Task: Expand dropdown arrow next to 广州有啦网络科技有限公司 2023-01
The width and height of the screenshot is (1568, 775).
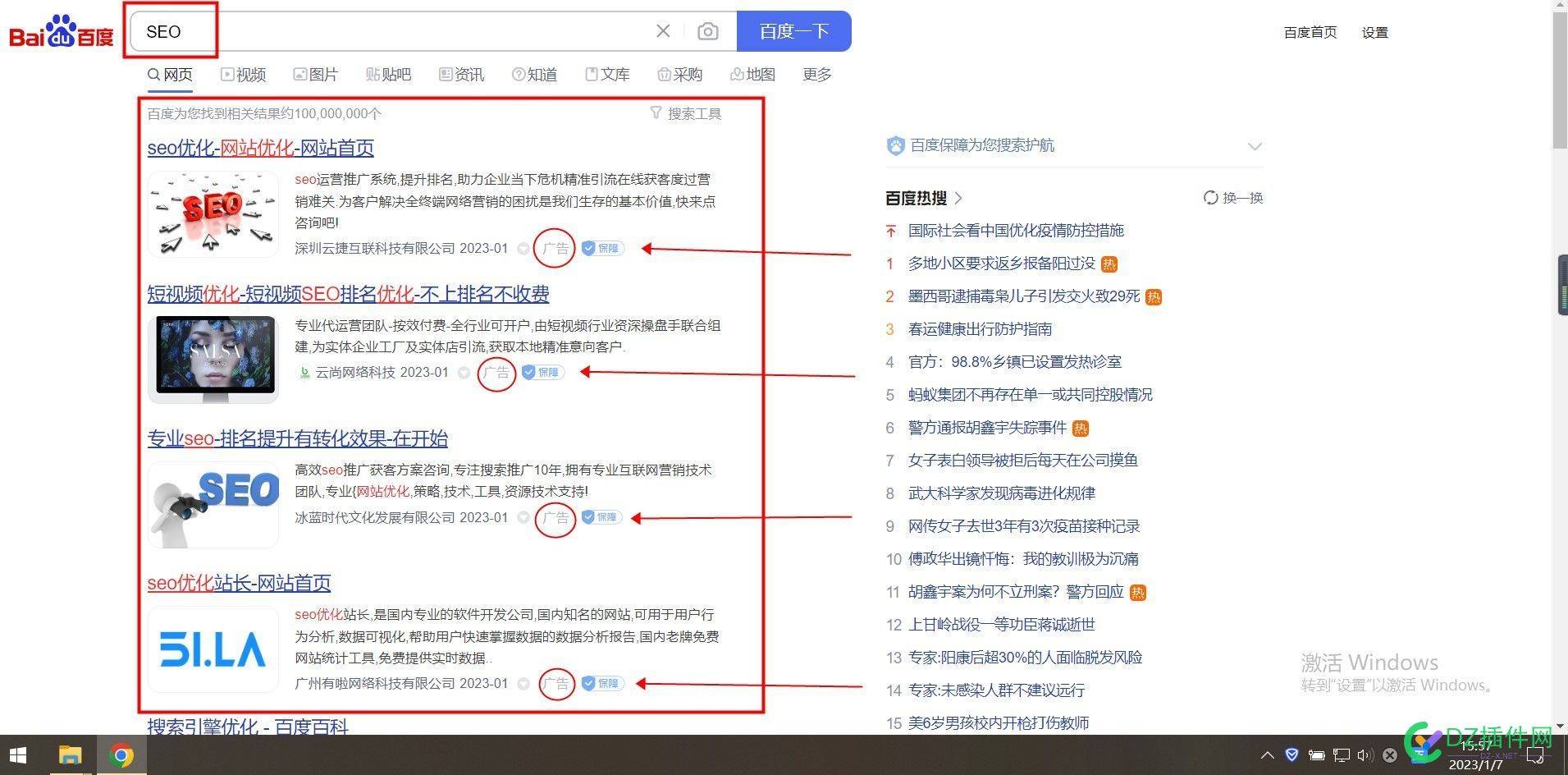Action: (x=523, y=684)
